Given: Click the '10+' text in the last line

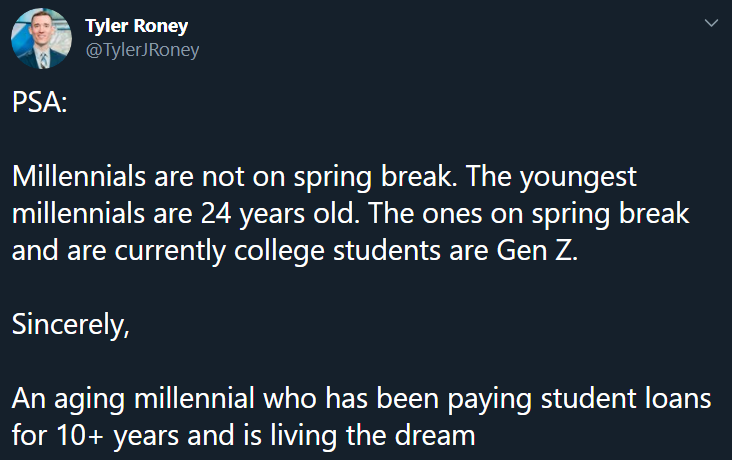Looking at the screenshot, I should [80, 436].
